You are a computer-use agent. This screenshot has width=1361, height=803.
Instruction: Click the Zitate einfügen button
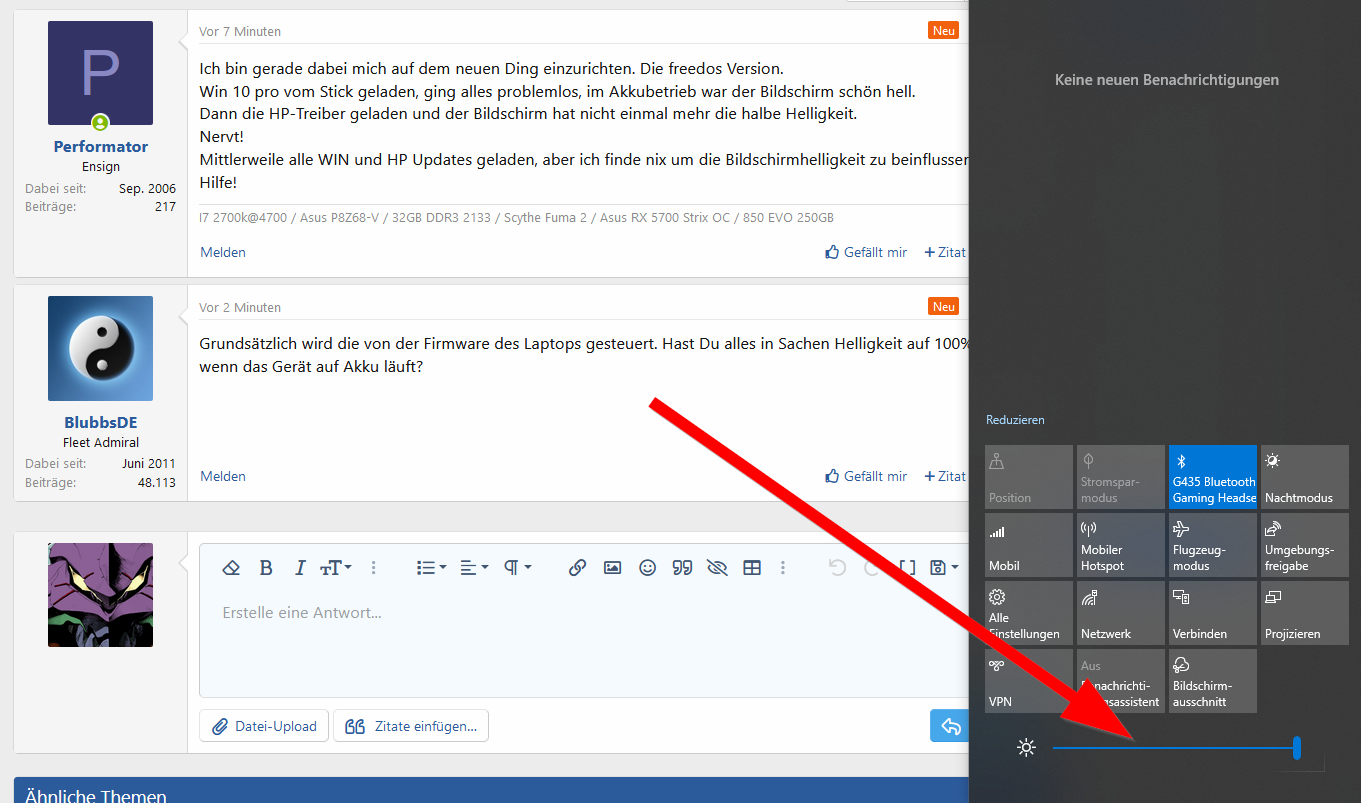[x=411, y=726]
